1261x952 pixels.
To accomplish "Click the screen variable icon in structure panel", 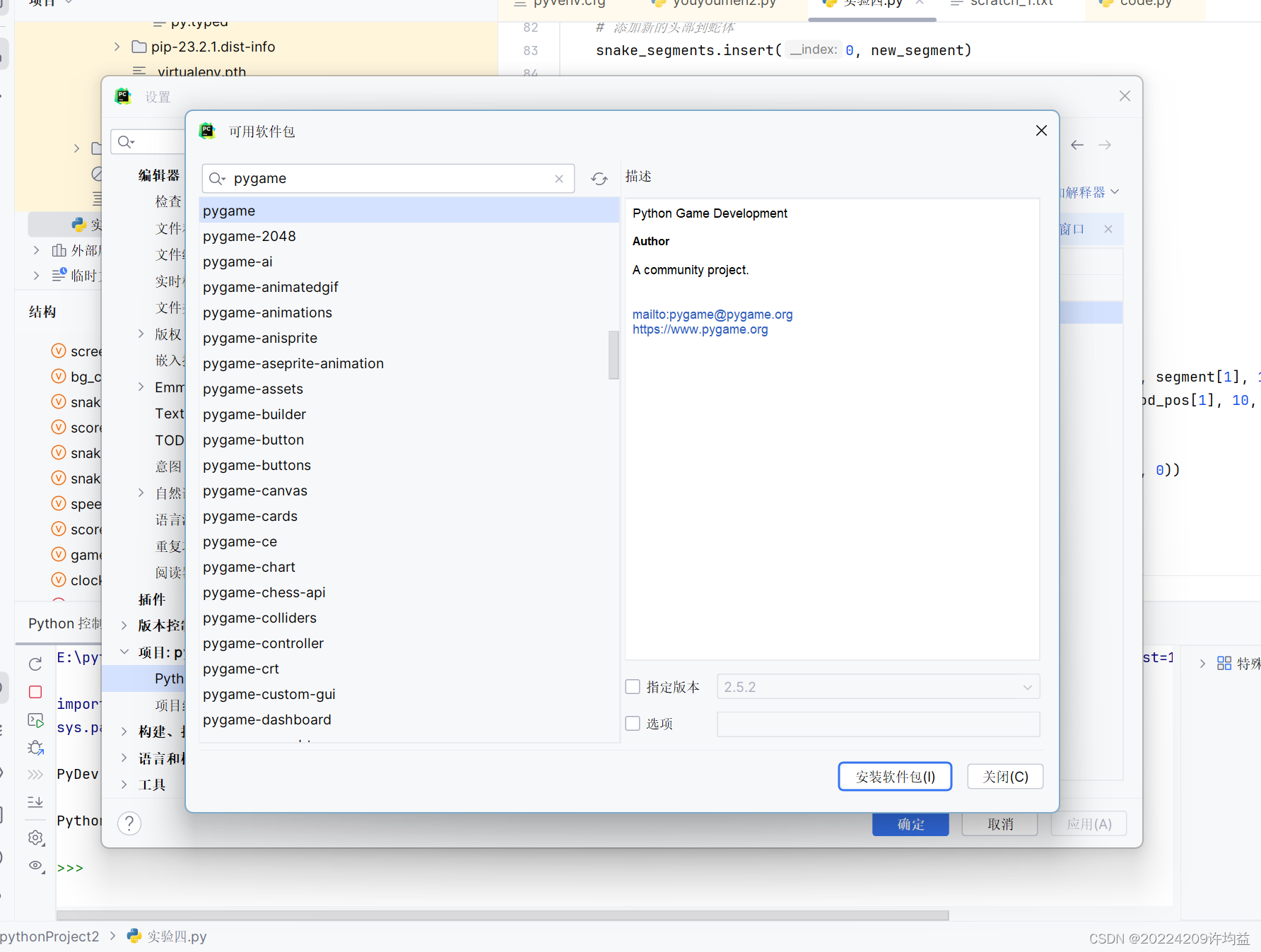I will coord(59,351).
